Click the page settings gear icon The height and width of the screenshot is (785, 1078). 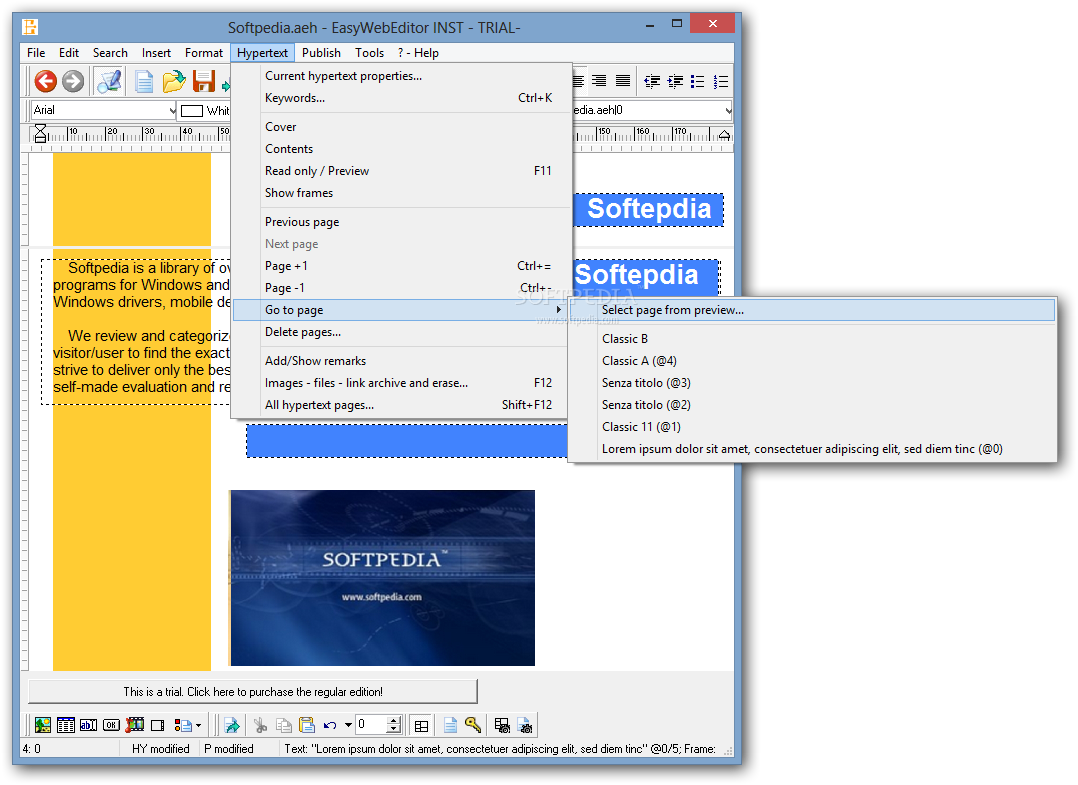click(525, 725)
